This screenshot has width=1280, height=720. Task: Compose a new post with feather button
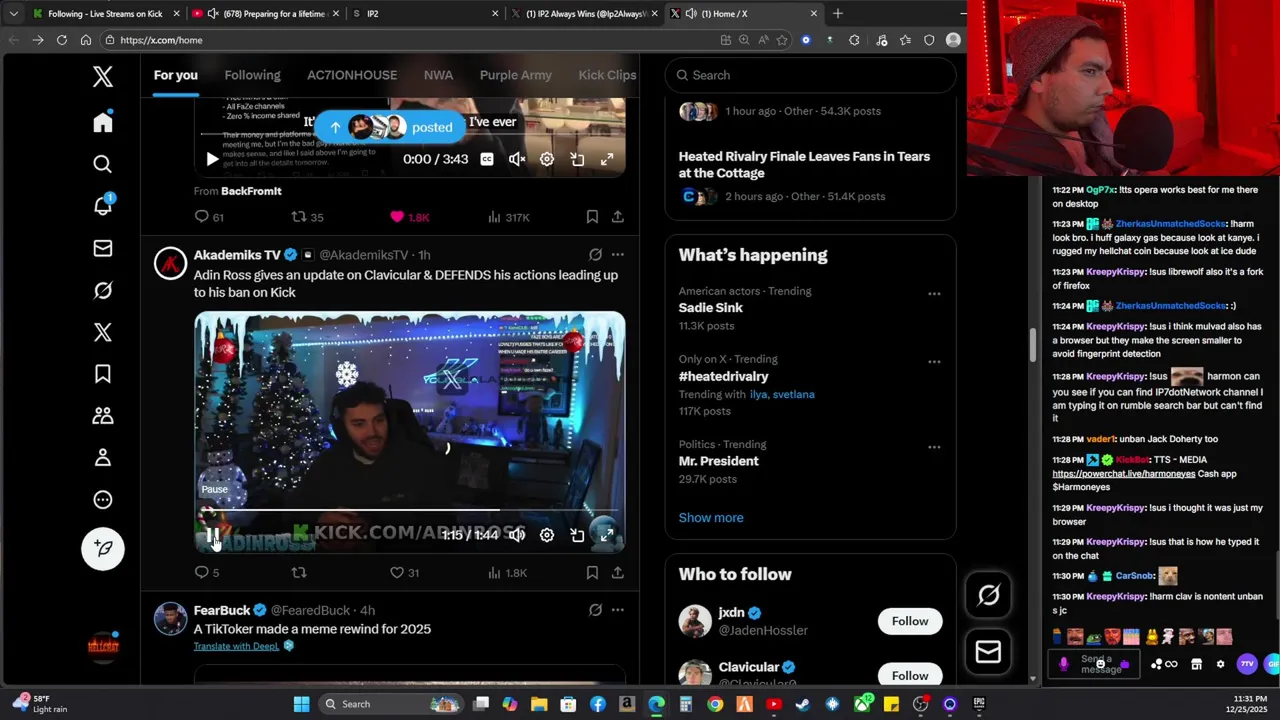click(103, 548)
